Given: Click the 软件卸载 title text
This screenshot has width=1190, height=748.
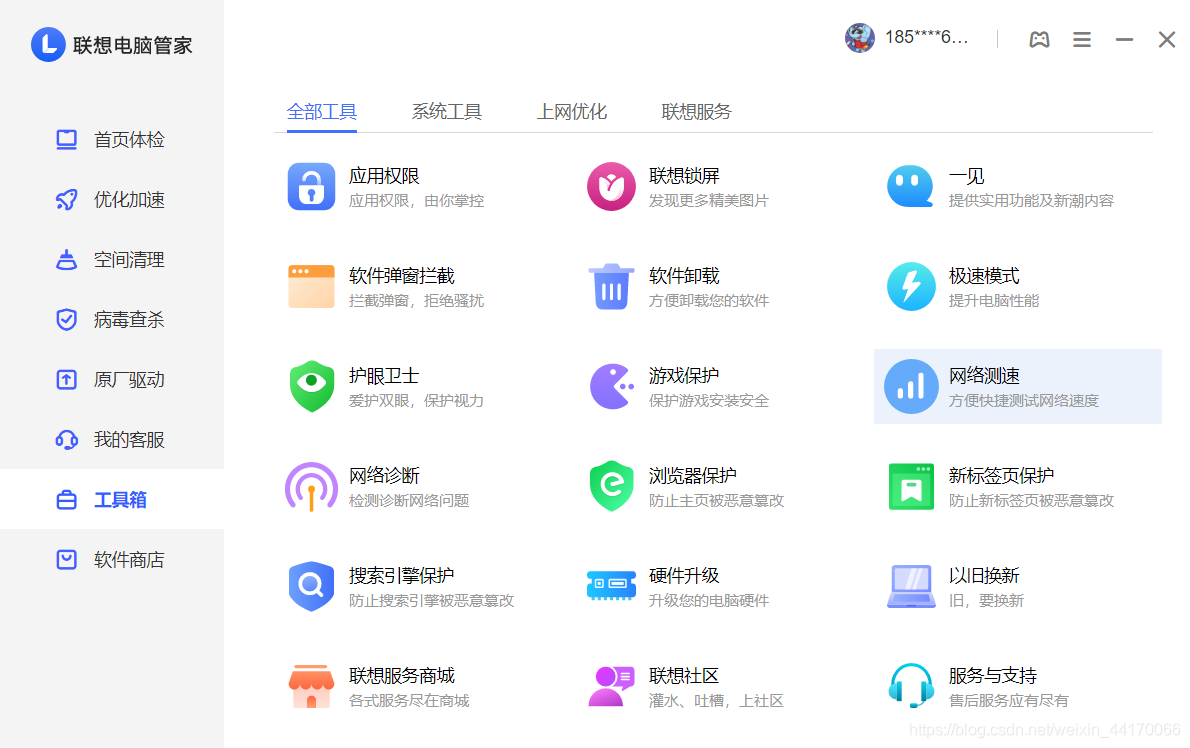Looking at the screenshot, I should [684, 276].
